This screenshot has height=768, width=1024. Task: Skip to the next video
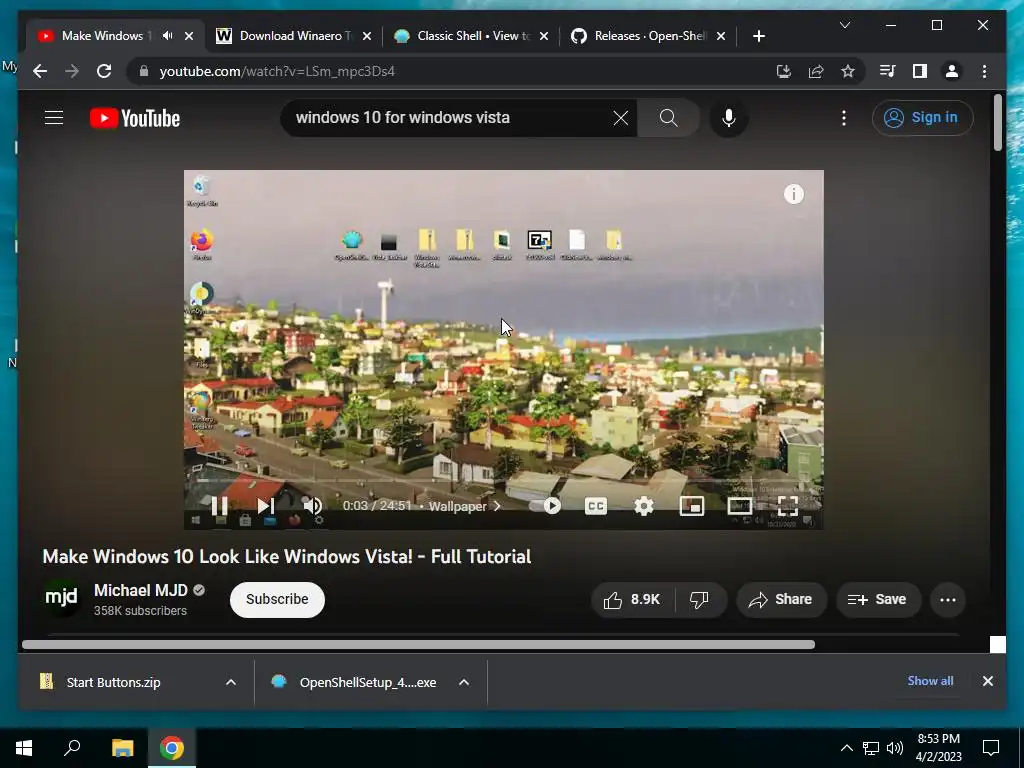pyautogui.click(x=265, y=505)
